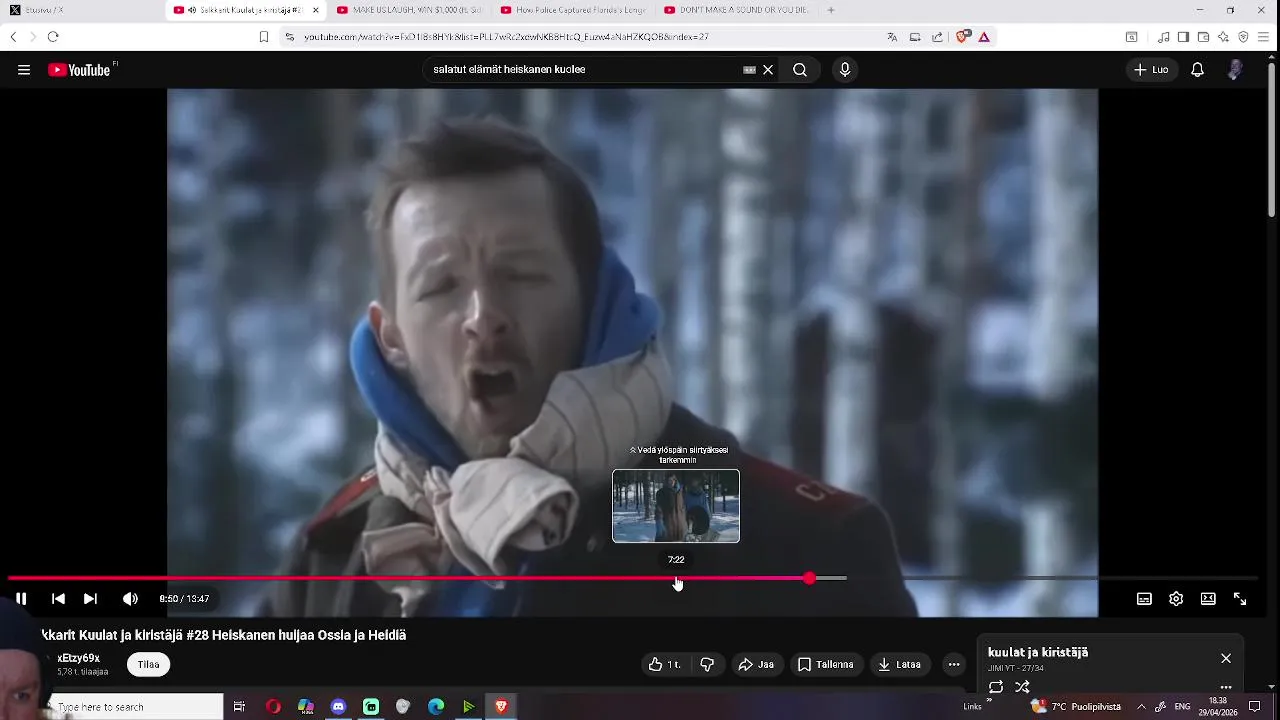Open the player settings gear menu
Image resolution: width=1280 pixels, height=720 pixels.
pyautogui.click(x=1176, y=599)
